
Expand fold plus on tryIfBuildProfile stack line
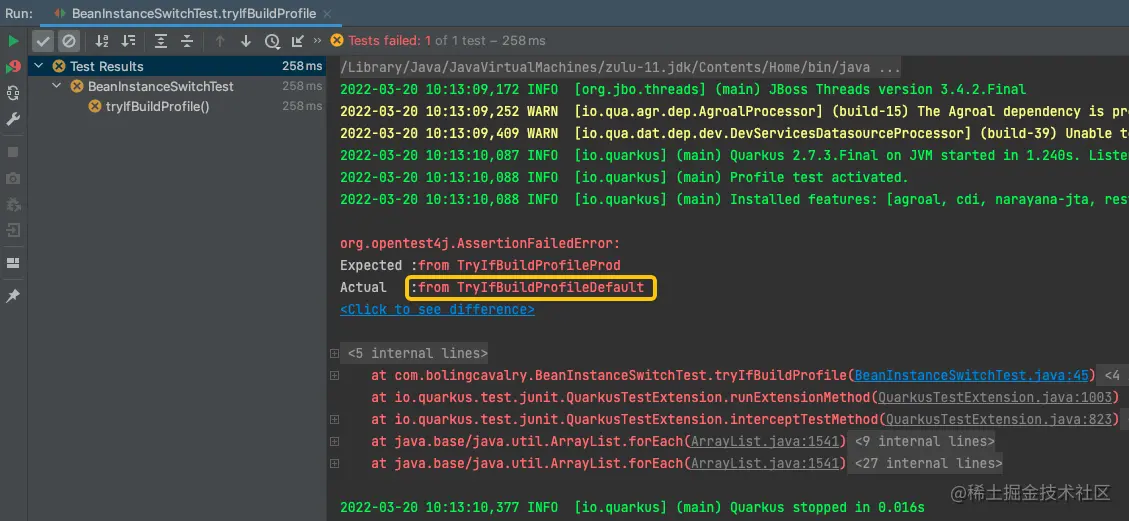click(333, 376)
